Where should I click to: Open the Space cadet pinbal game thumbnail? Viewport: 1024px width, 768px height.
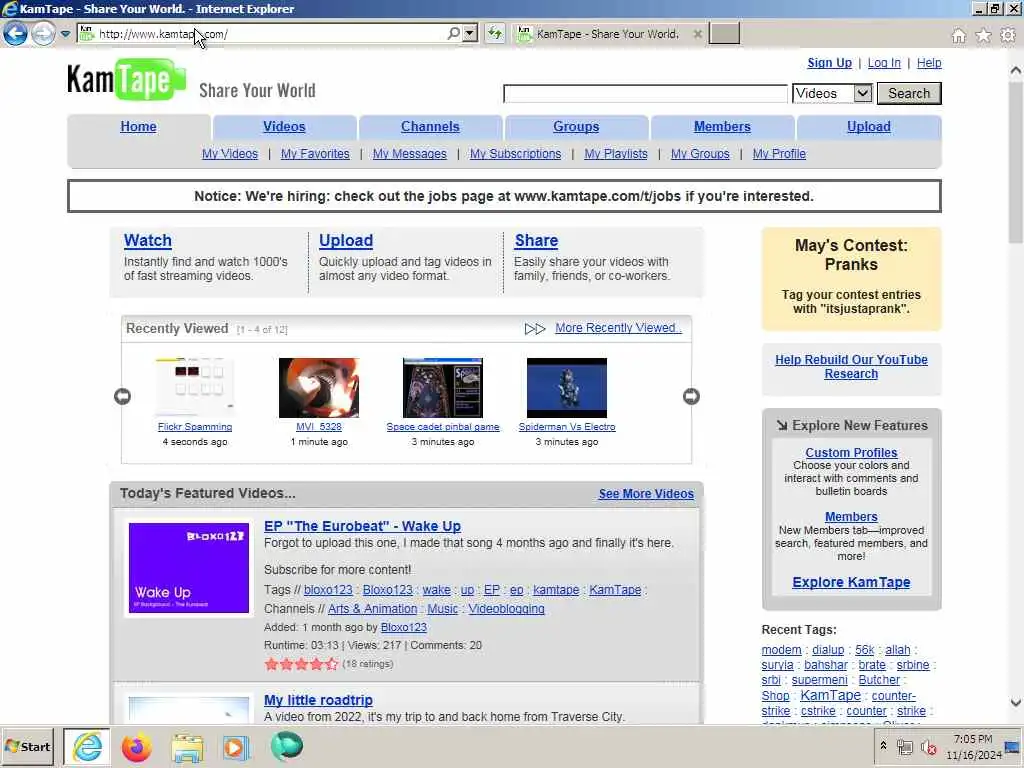coord(443,387)
